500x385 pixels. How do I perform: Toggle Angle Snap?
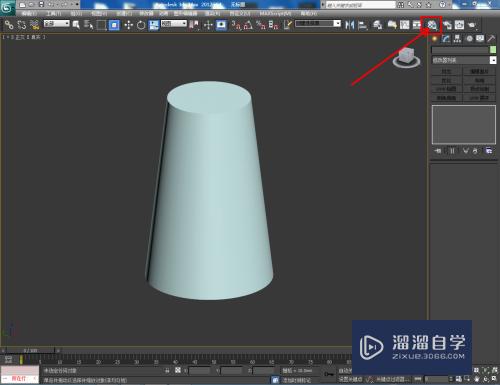[248, 25]
